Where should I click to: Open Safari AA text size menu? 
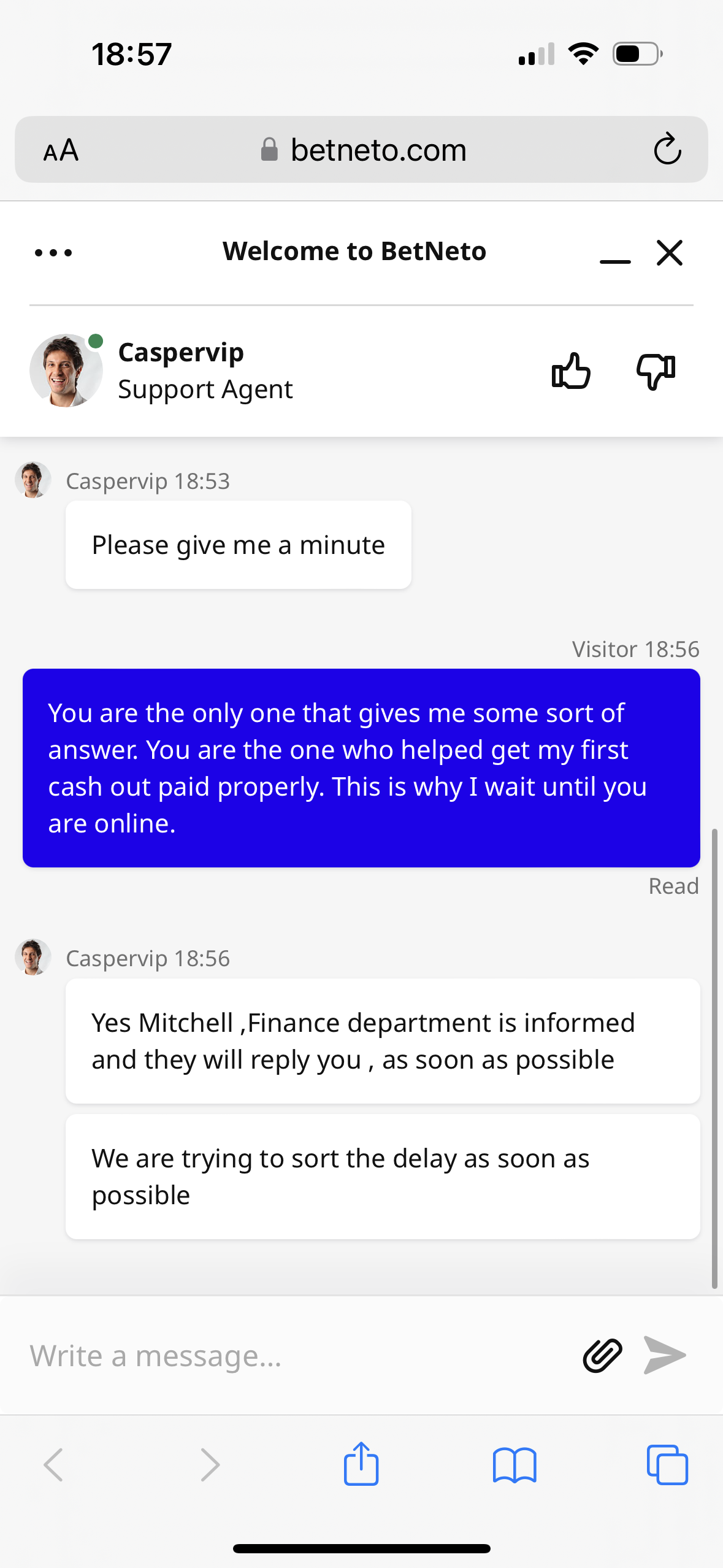click(61, 150)
